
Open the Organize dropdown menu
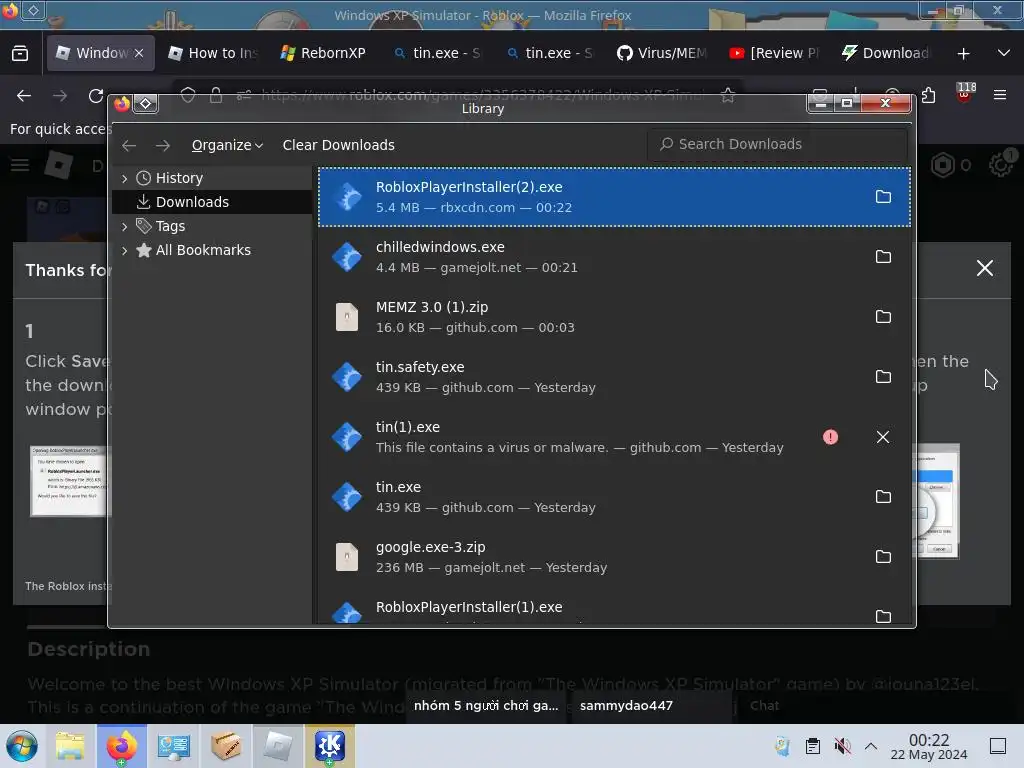(227, 145)
